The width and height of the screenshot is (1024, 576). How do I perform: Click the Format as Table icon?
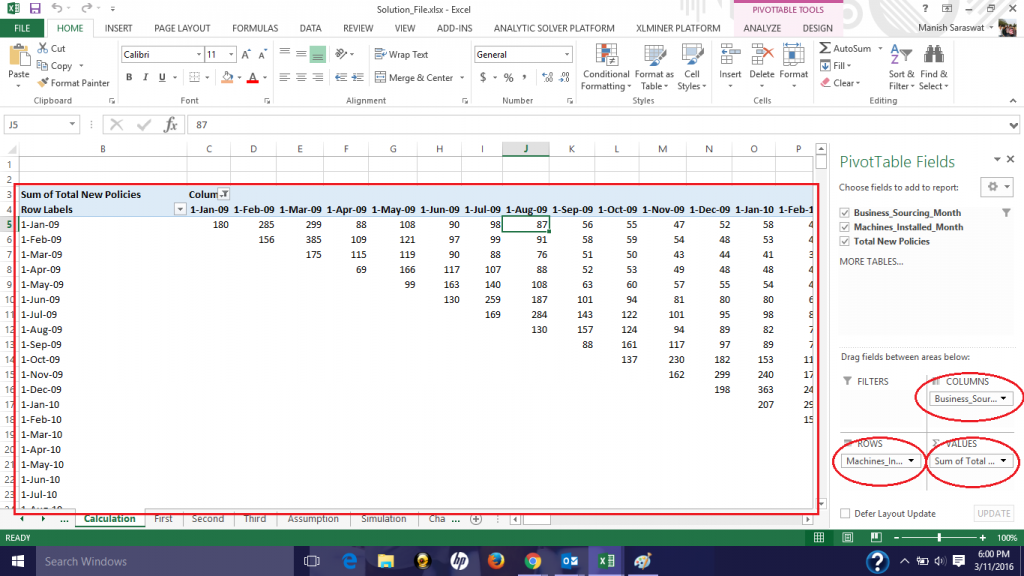point(654,70)
